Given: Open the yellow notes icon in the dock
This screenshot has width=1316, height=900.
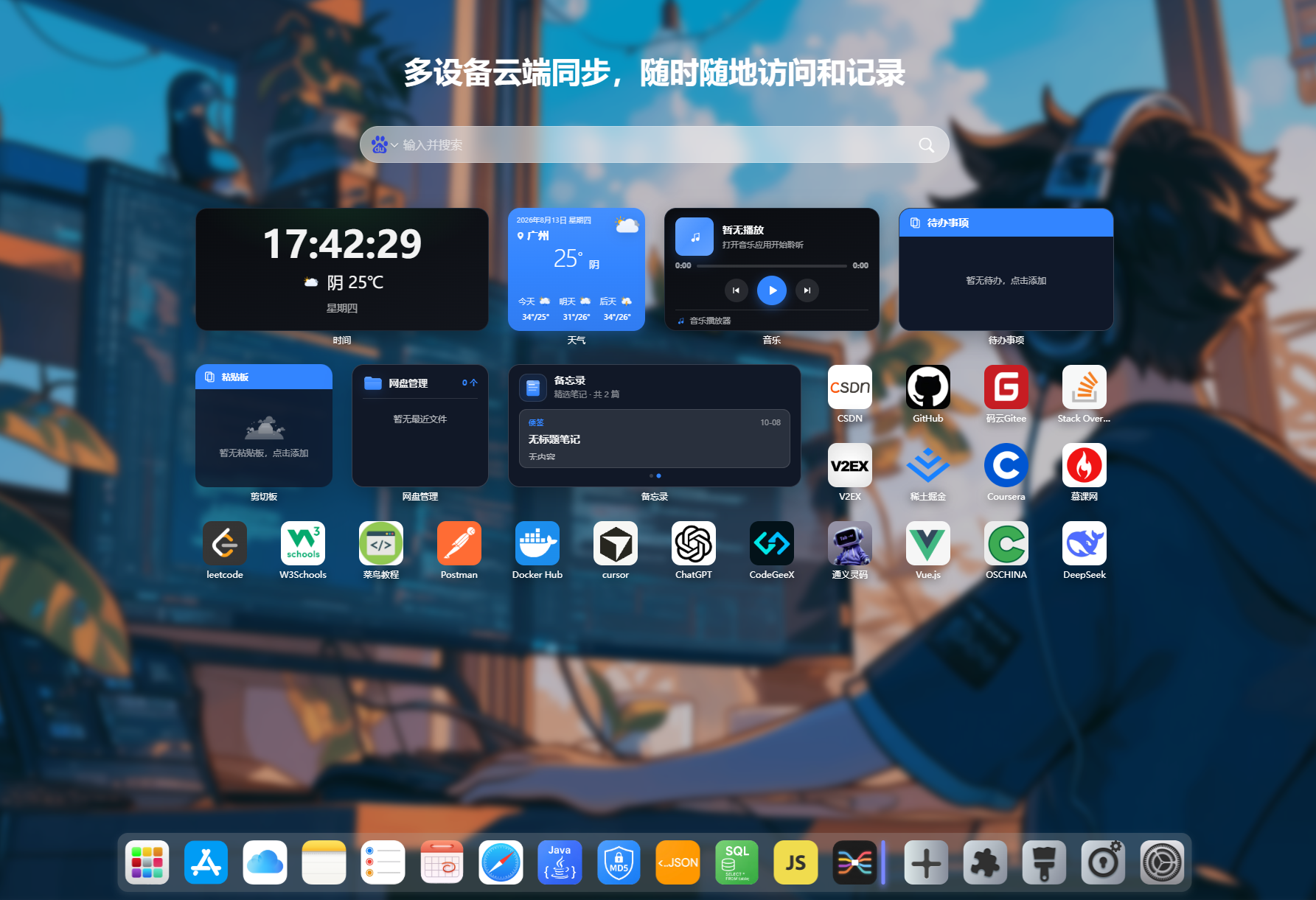Looking at the screenshot, I should (x=324, y=862).
